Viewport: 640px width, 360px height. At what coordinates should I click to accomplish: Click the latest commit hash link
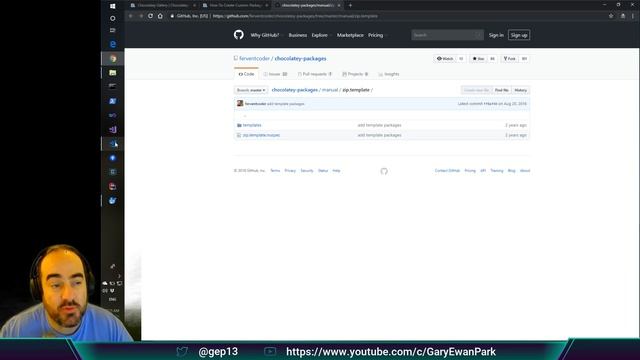click(x=491, y=104)
